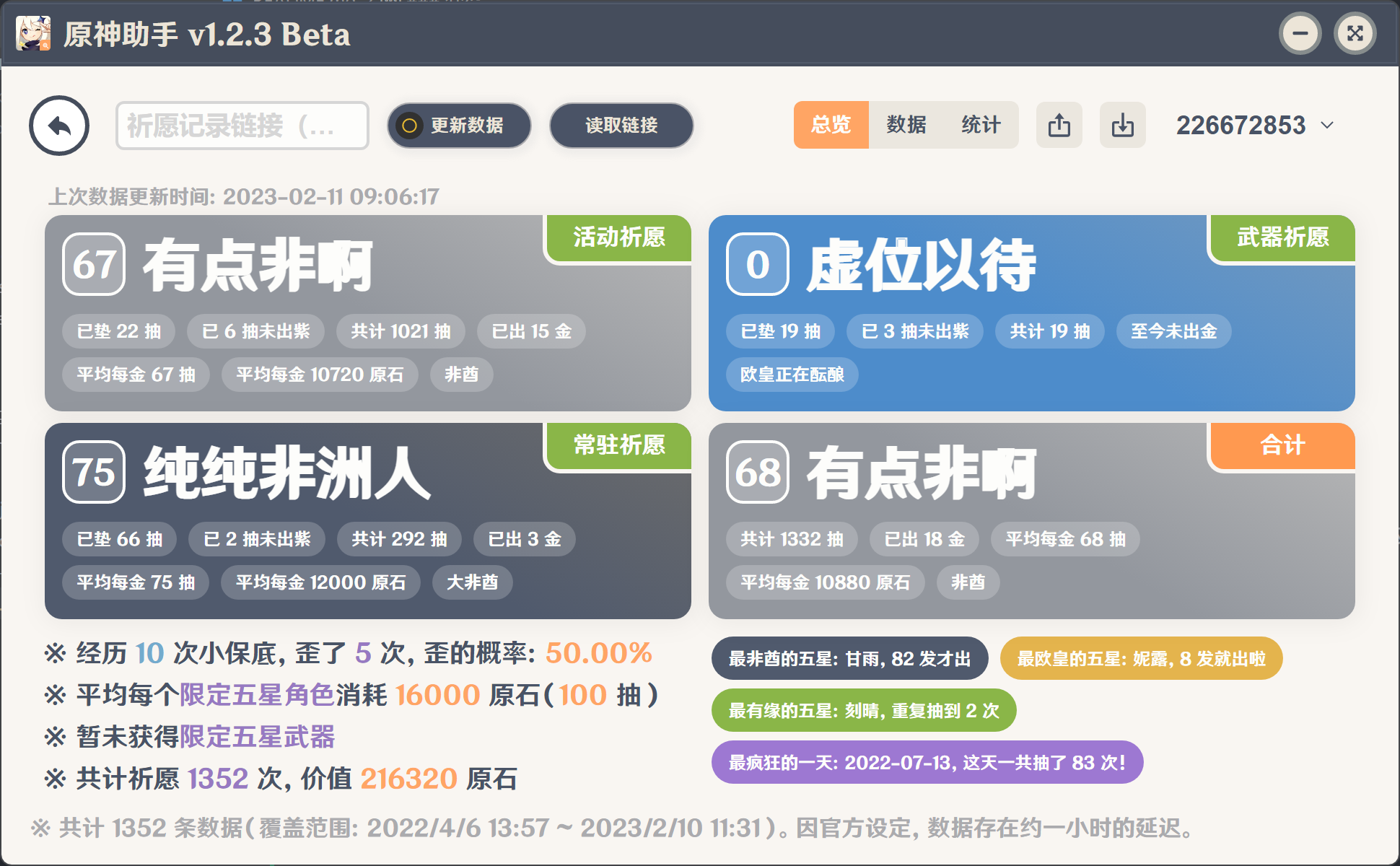This screenshot has height=866, width=1400.
Task: Expand the account chevron arrow
Action: pyautogui.click(x=1327, y=126)
